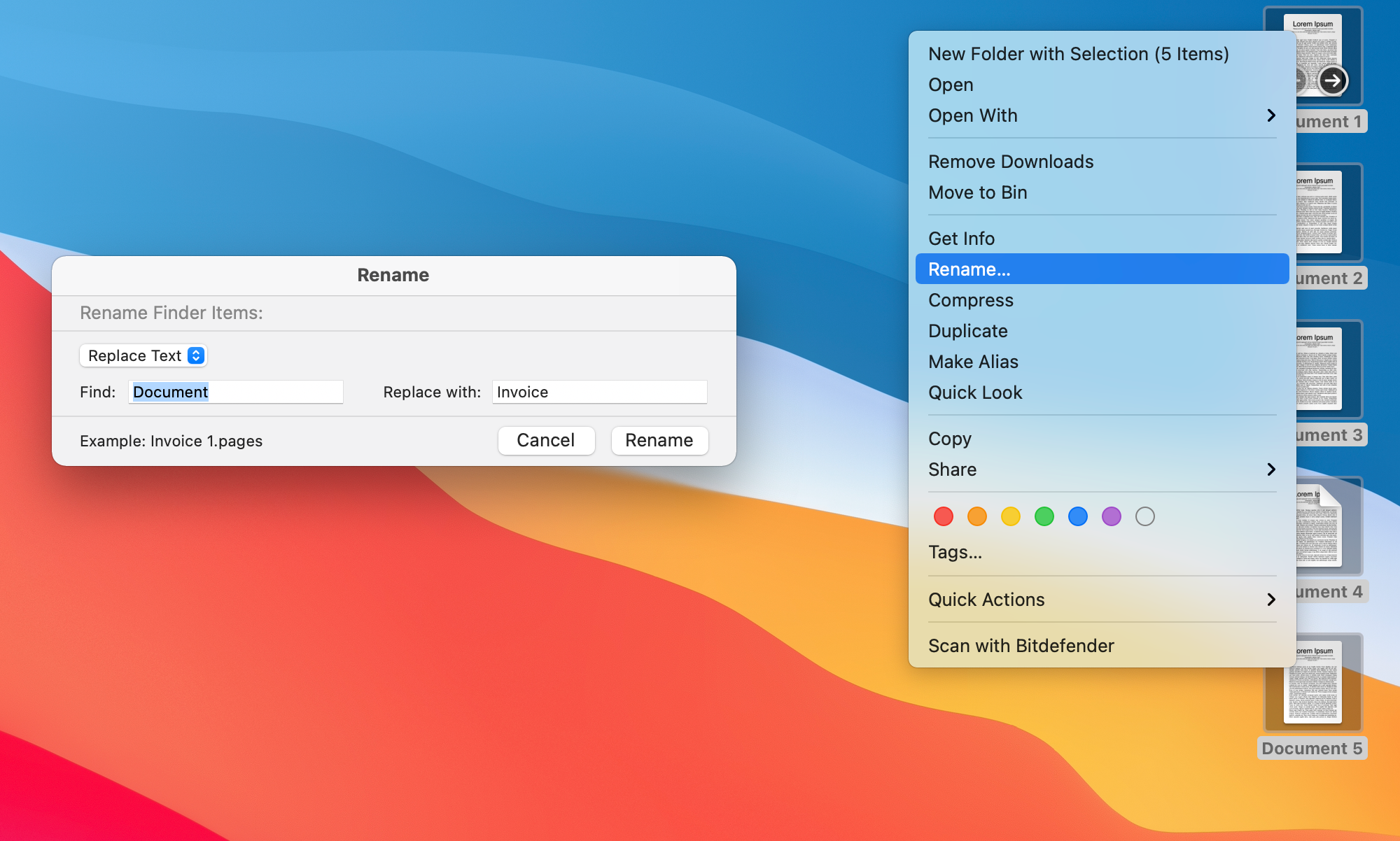Expand the Share submenu
This screenshot has height=841, width=1400.
tap(1102, 469)
